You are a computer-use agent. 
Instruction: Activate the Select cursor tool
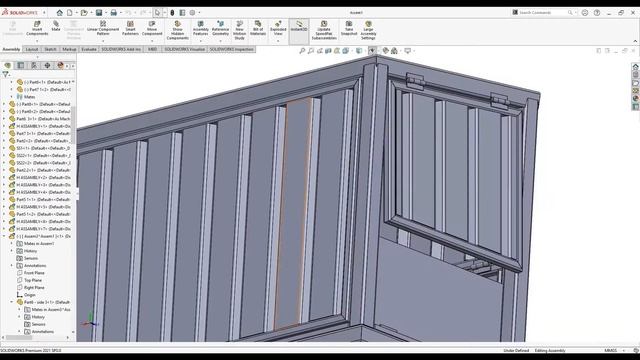pos(157,13)
